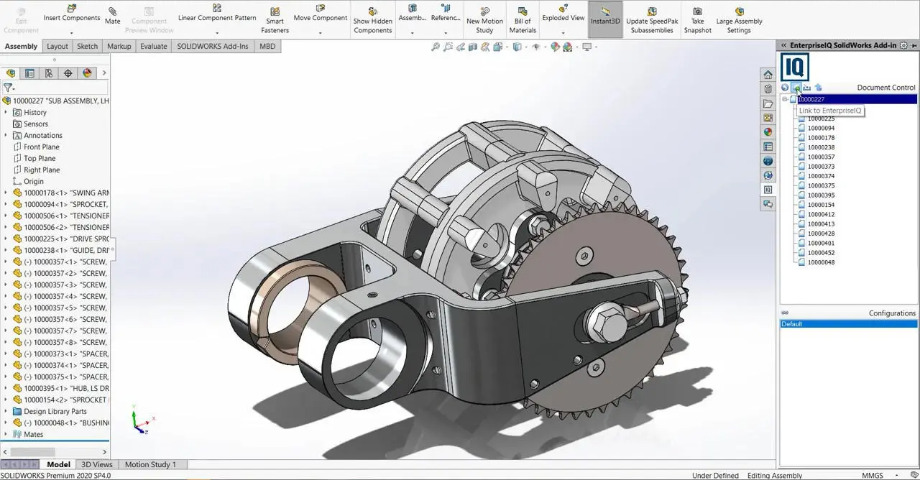Expand Mates folder in tree
920x480 pixels.
pyautogui.click(x=6, y=434)
